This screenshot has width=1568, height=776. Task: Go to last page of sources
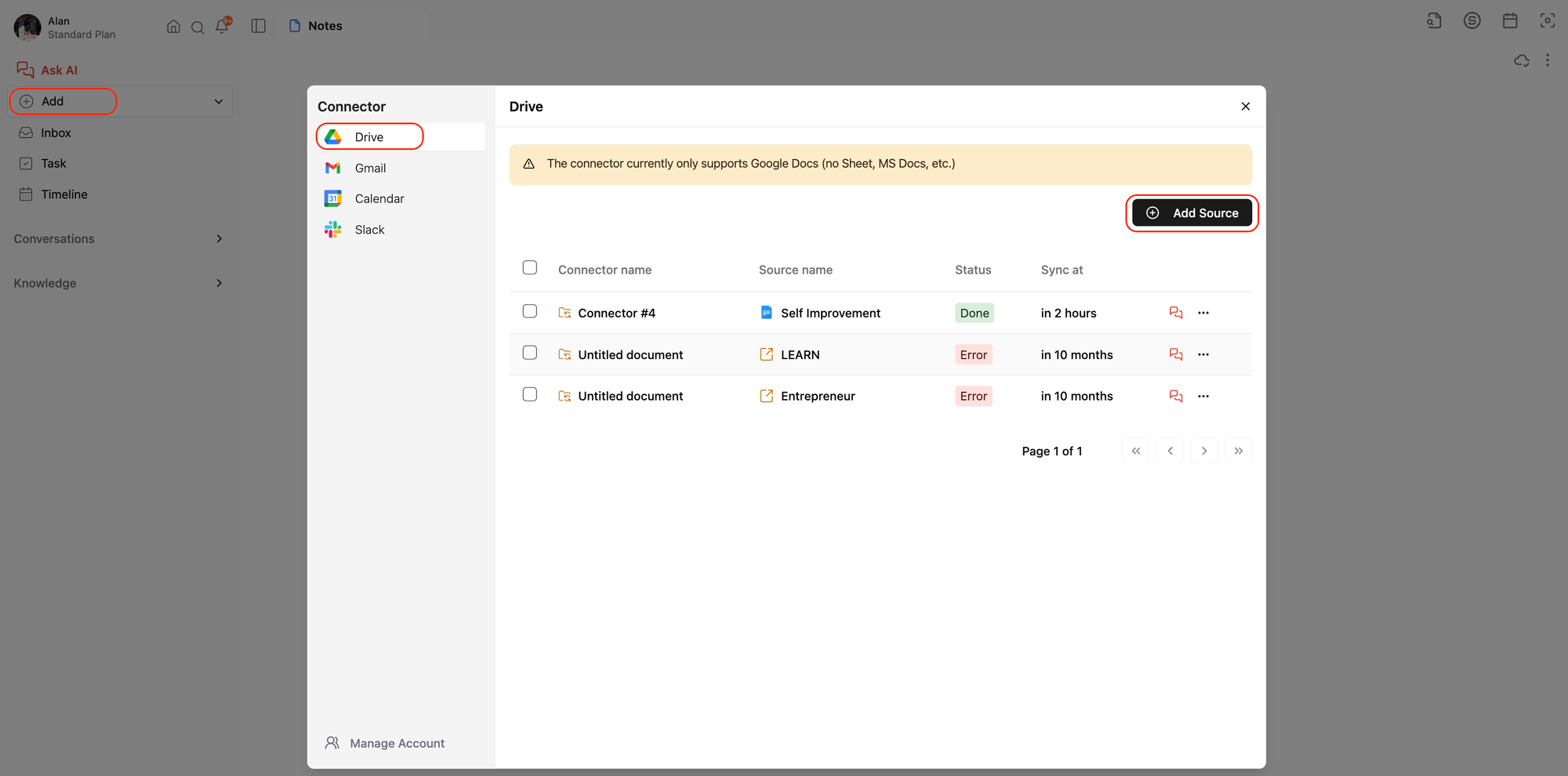(1239, 451)
